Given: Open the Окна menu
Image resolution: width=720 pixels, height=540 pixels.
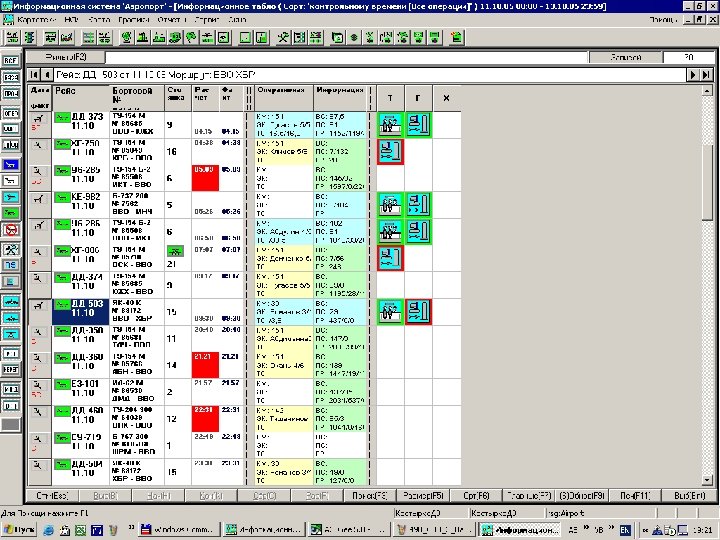Looking at the screenshot, I should pos(237,20).
